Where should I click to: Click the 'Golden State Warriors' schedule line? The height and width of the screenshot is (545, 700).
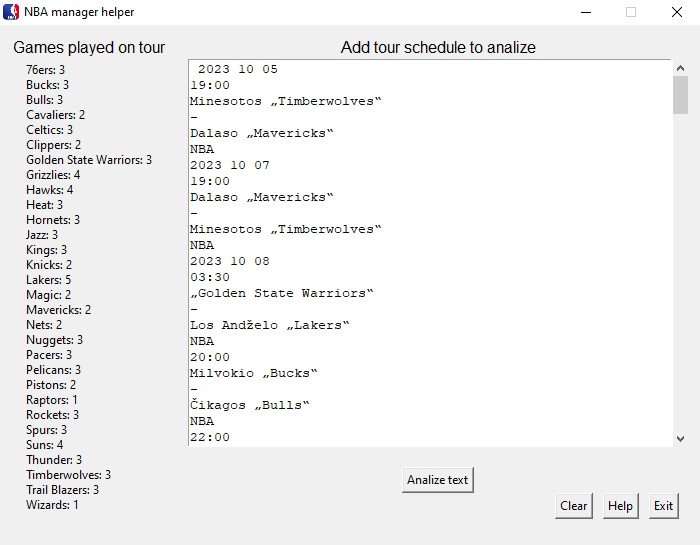point(282,293)
